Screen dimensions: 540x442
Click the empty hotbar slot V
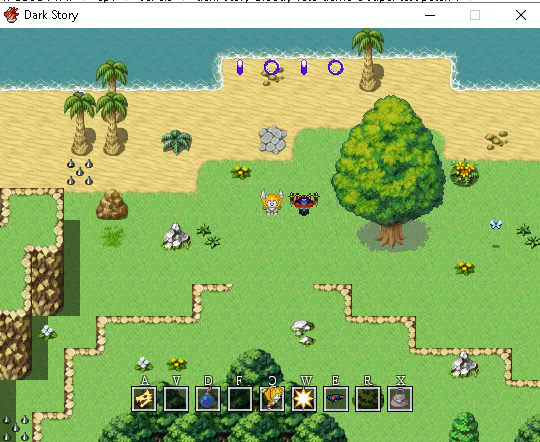(x=176, y=399)
